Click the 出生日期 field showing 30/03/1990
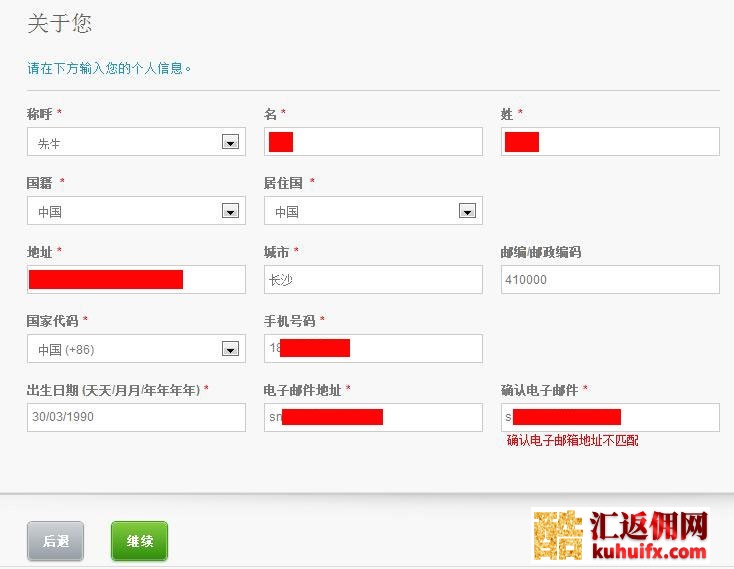This screenshot has height=569, width=734. pos(136,417)
